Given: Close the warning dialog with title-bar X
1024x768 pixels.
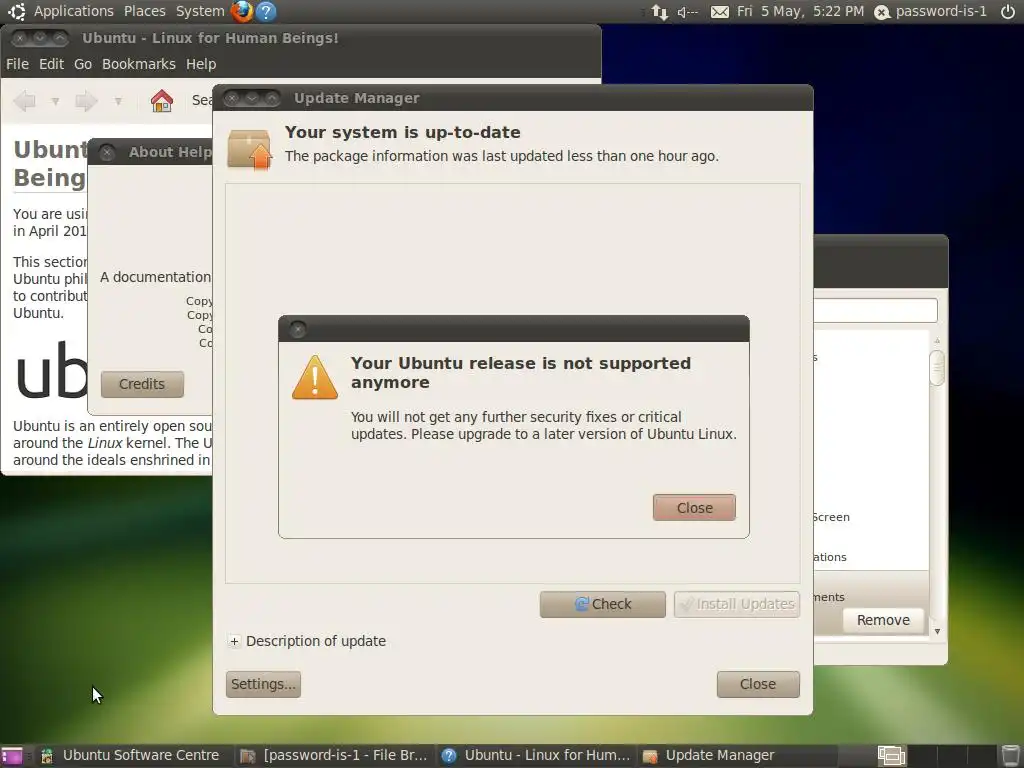Looking at the screenshot, I should pos(298,329).
